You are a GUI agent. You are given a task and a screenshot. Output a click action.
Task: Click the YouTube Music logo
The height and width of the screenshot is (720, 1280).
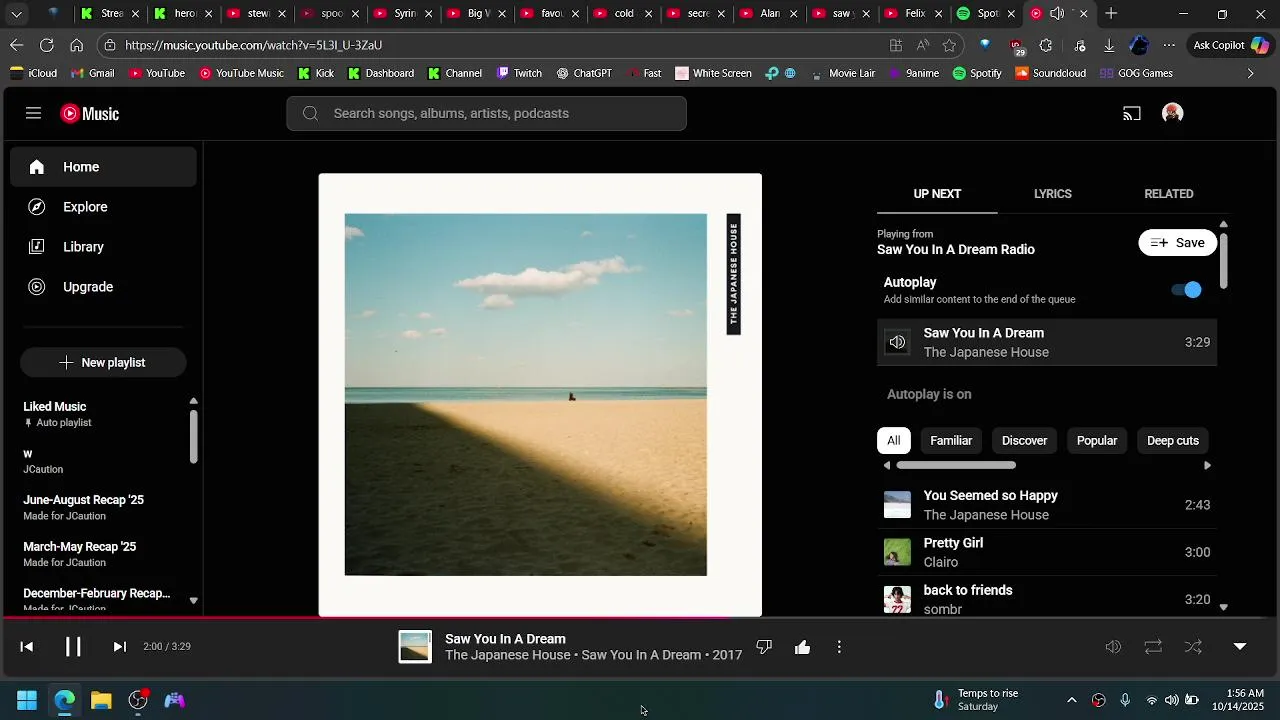coord(90,114)
